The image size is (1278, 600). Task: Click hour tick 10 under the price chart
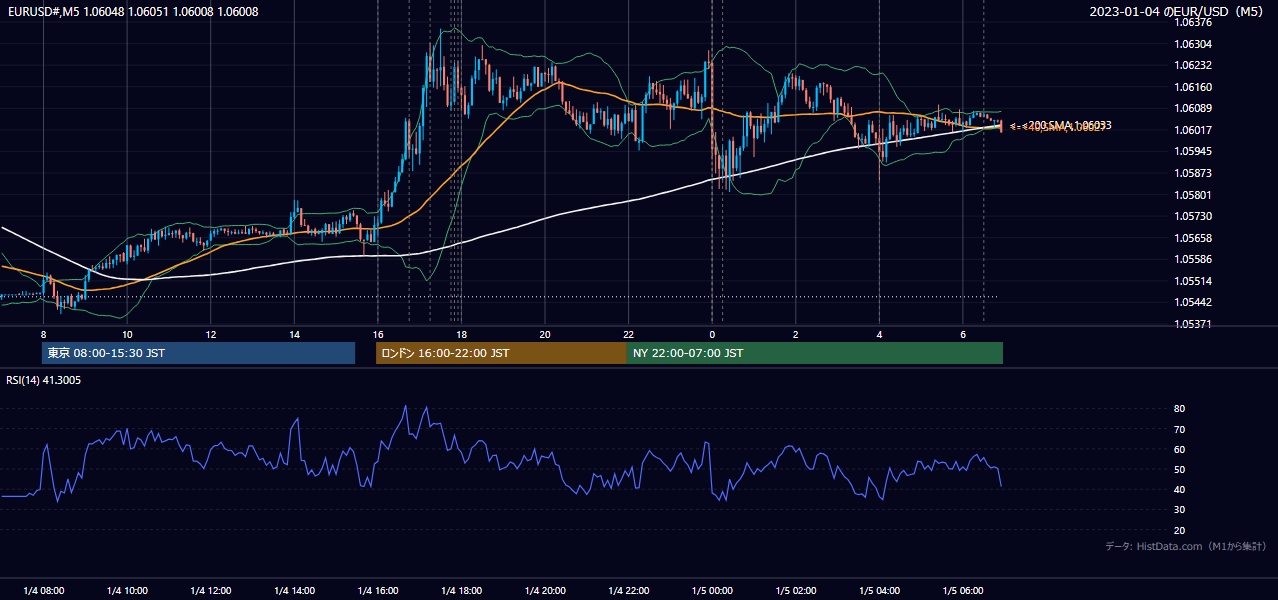[127, 334]
